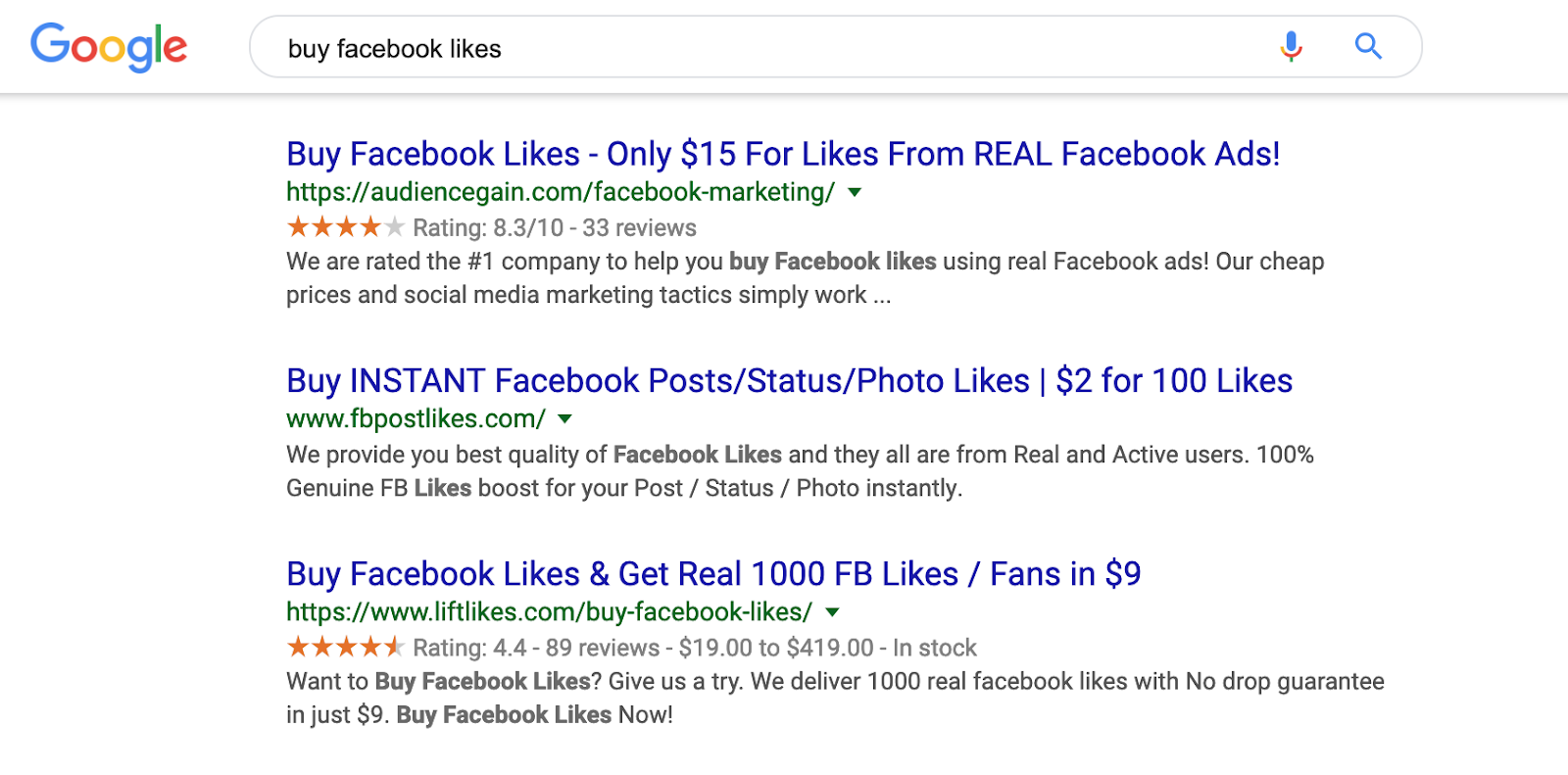Click the microphone icon for voice search

pos(1292,46)
